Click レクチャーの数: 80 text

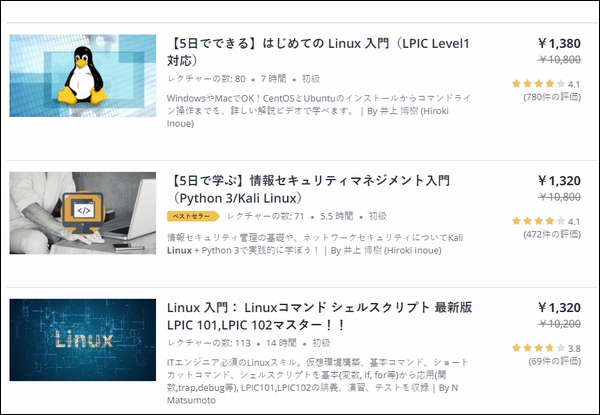coord(206,79)
